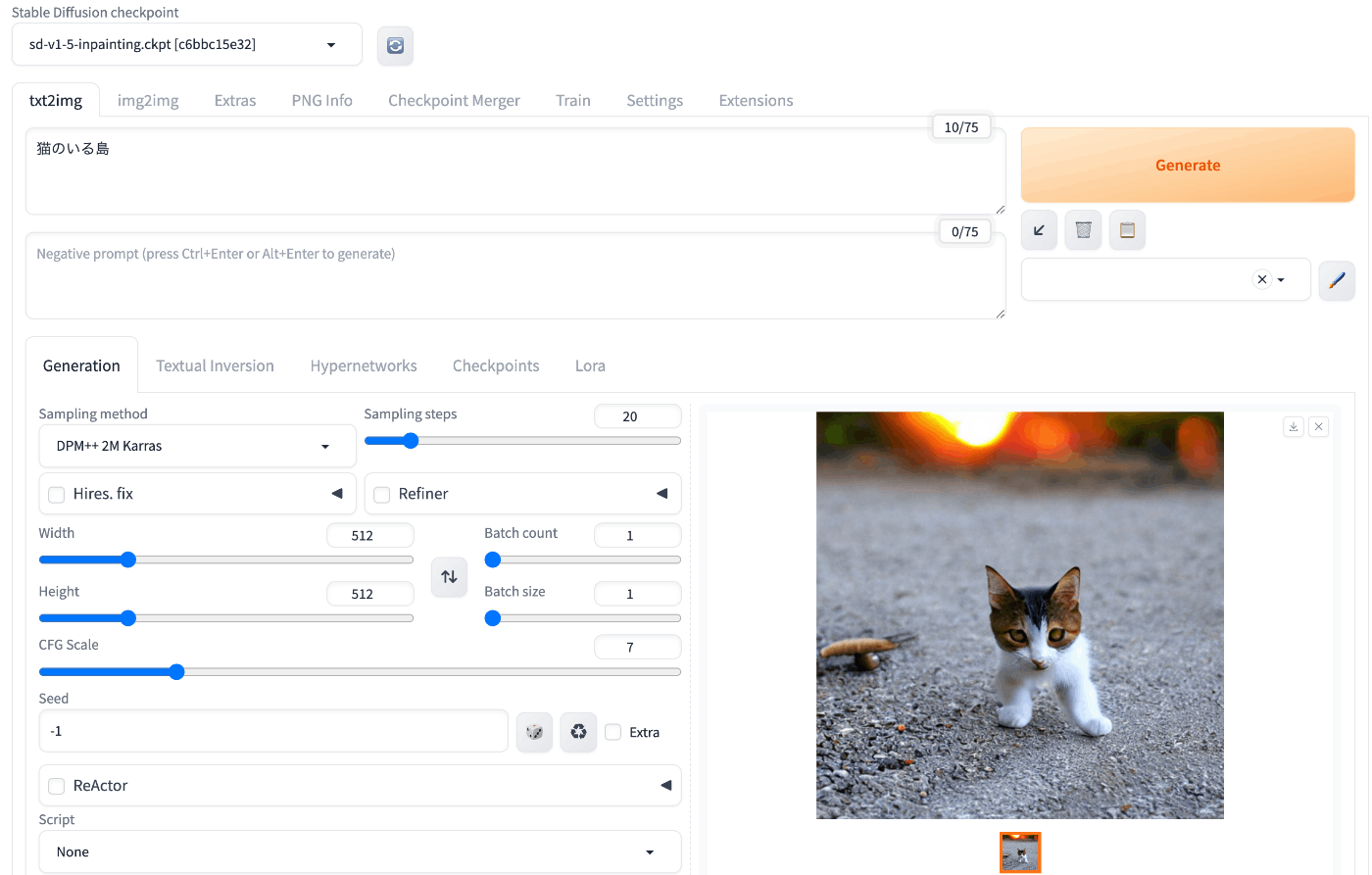Click the Negative prompt text box

click(515, 276)
